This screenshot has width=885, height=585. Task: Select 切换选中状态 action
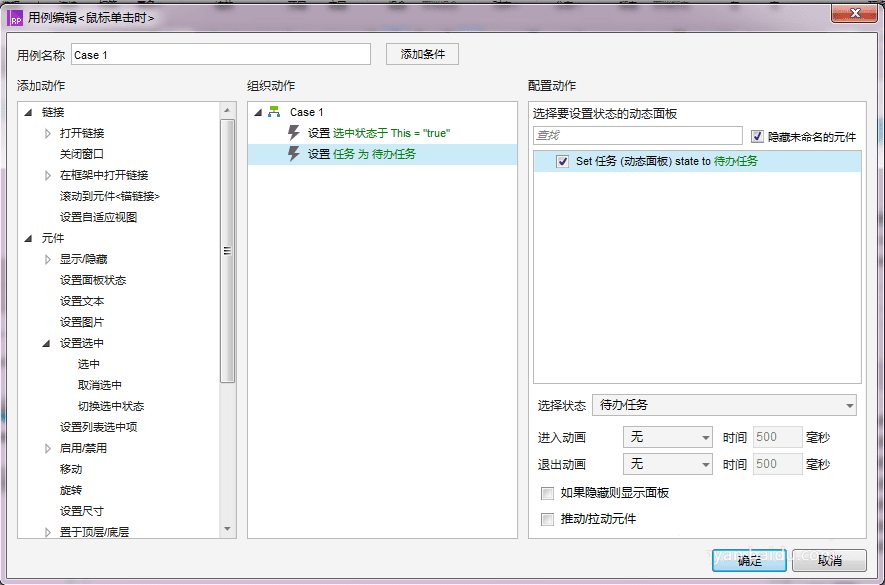click(x=111, y=406)
